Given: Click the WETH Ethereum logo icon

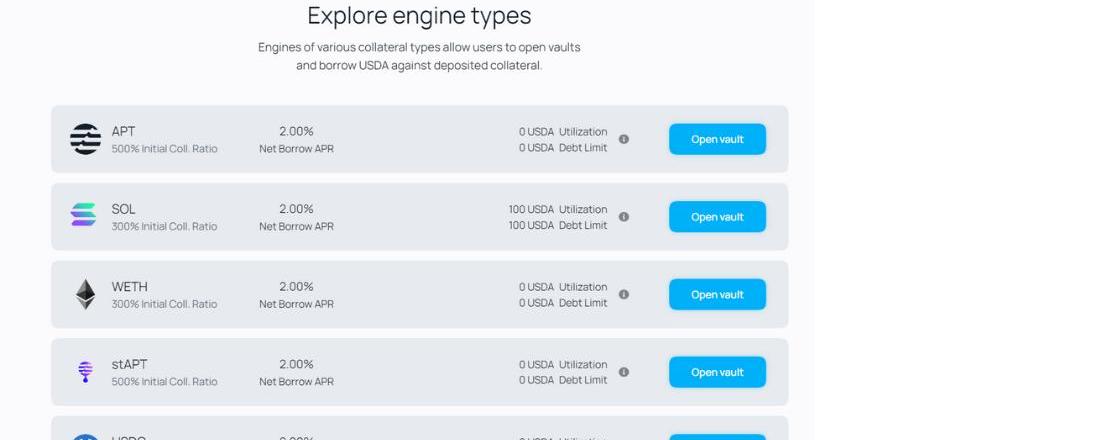Looking at the screenshot, I should coord(86,294).
